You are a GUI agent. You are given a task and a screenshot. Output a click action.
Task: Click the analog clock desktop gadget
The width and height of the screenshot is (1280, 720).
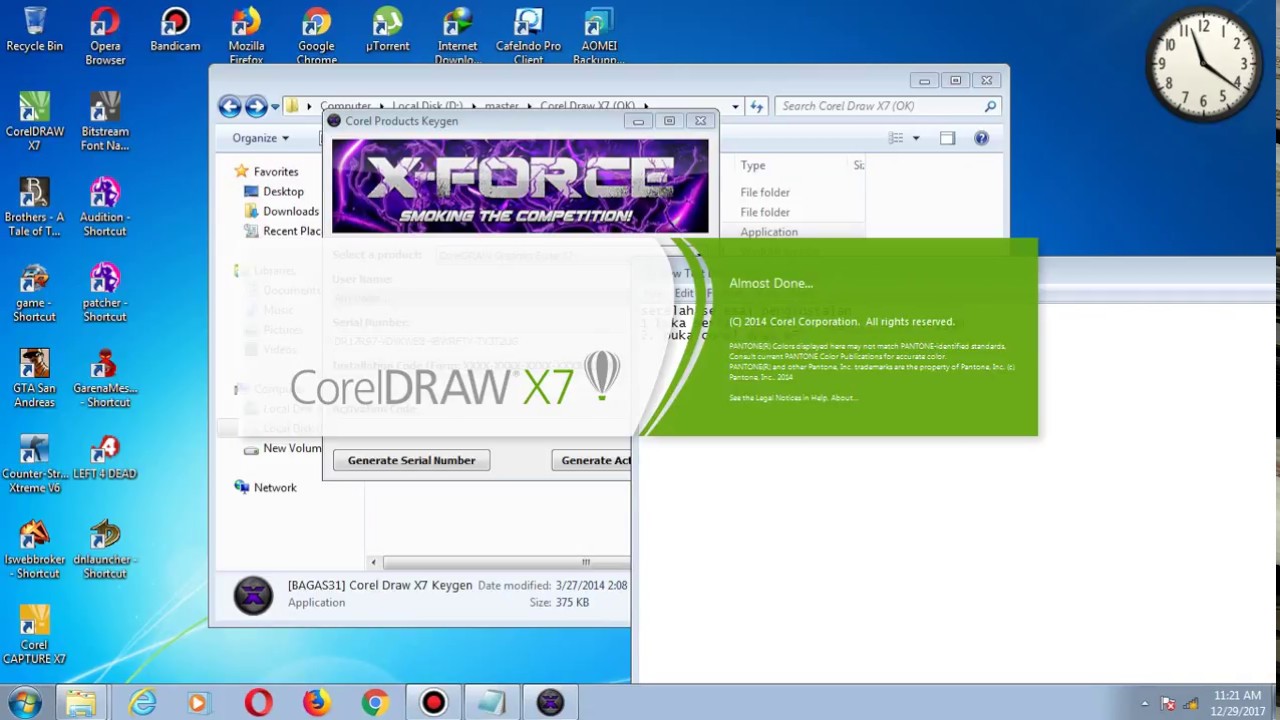click(1204, 65)
